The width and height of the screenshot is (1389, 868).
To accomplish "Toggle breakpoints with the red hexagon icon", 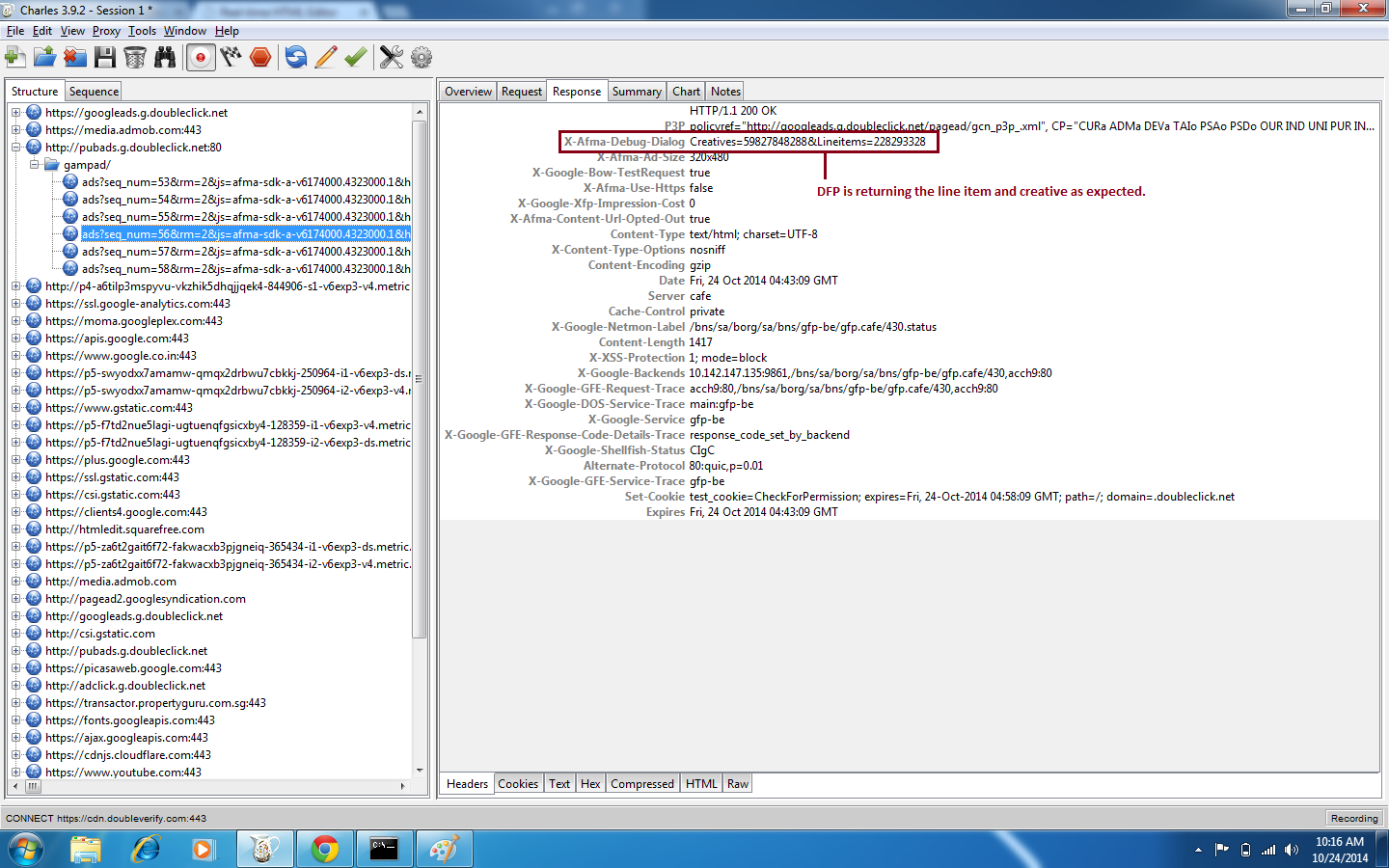I will (260, 57).
